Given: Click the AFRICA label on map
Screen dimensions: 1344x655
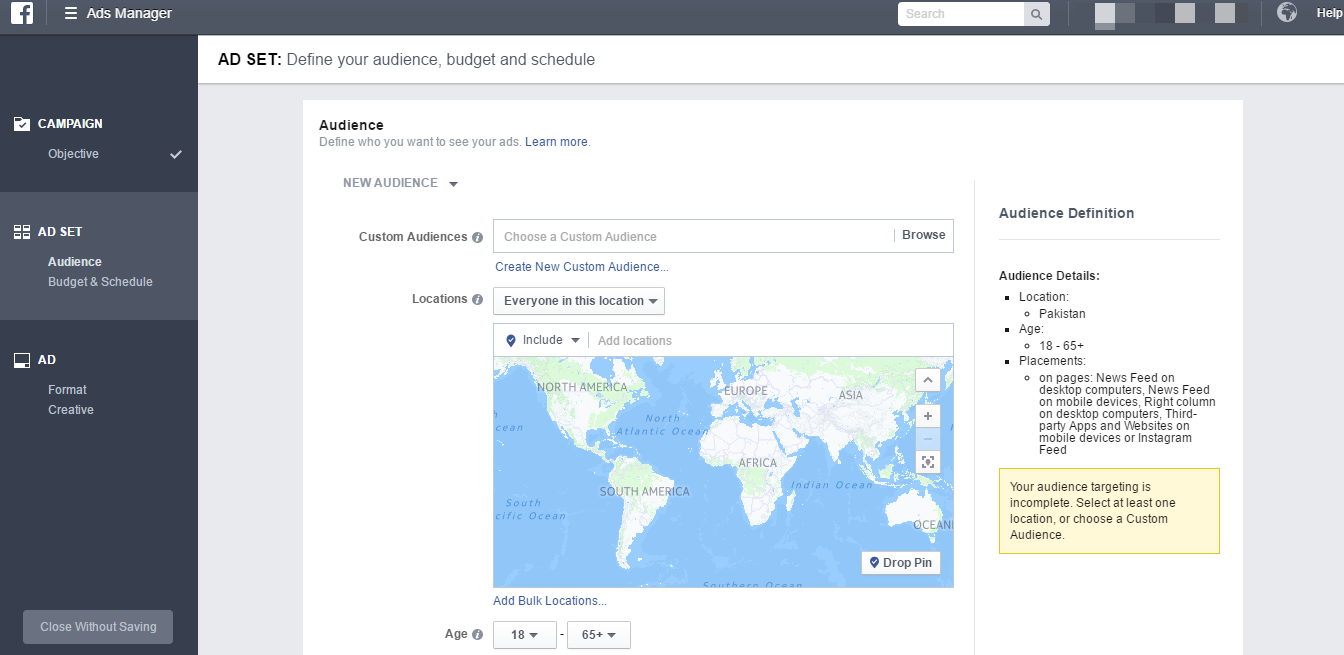Looking at the screenshot, I should 758,463.
